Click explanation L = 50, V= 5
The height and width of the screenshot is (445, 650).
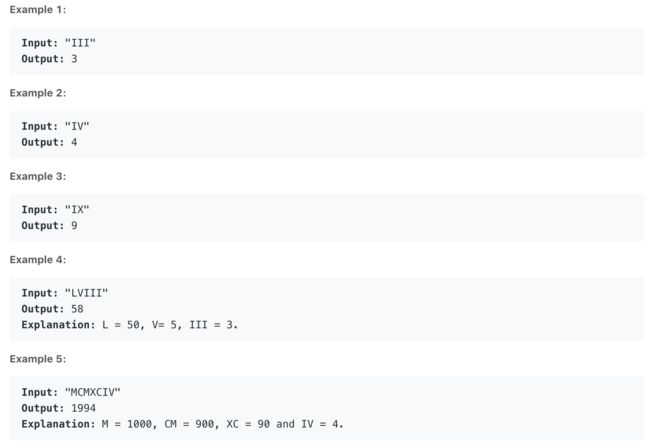[130, 325]
